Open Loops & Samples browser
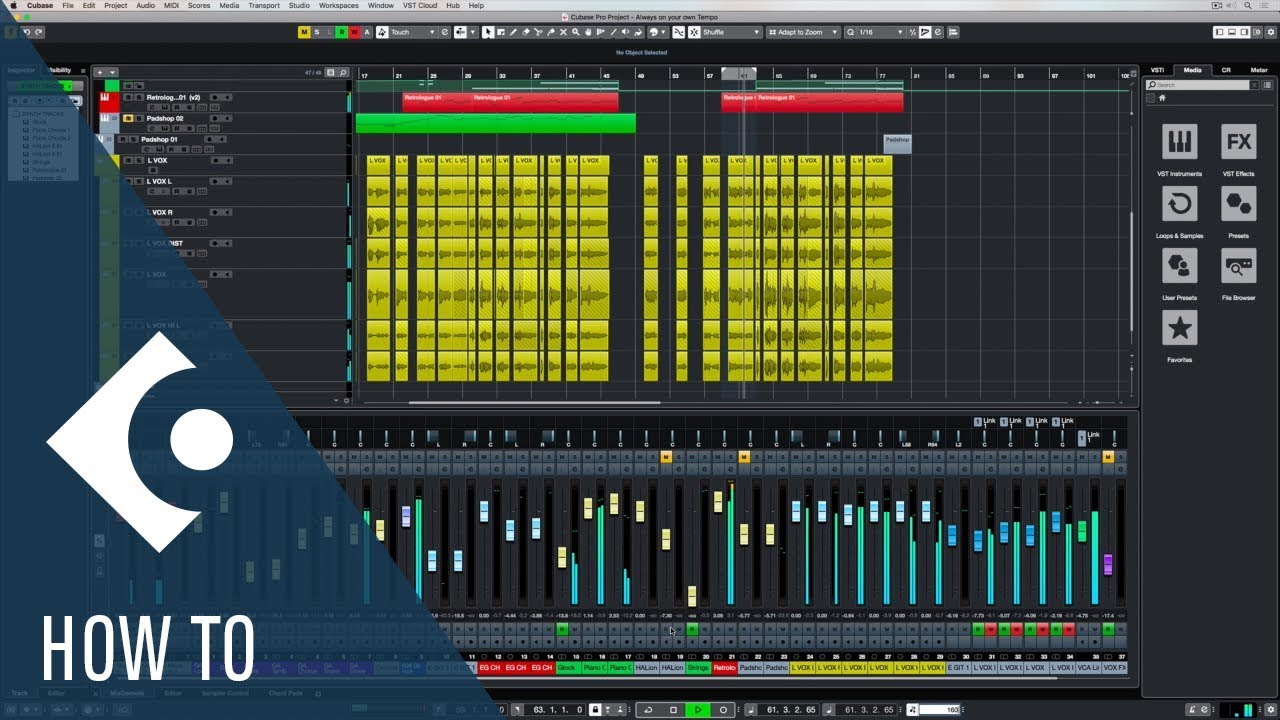The height and width of the screenshot is (720, 1280). [1180, 204]
